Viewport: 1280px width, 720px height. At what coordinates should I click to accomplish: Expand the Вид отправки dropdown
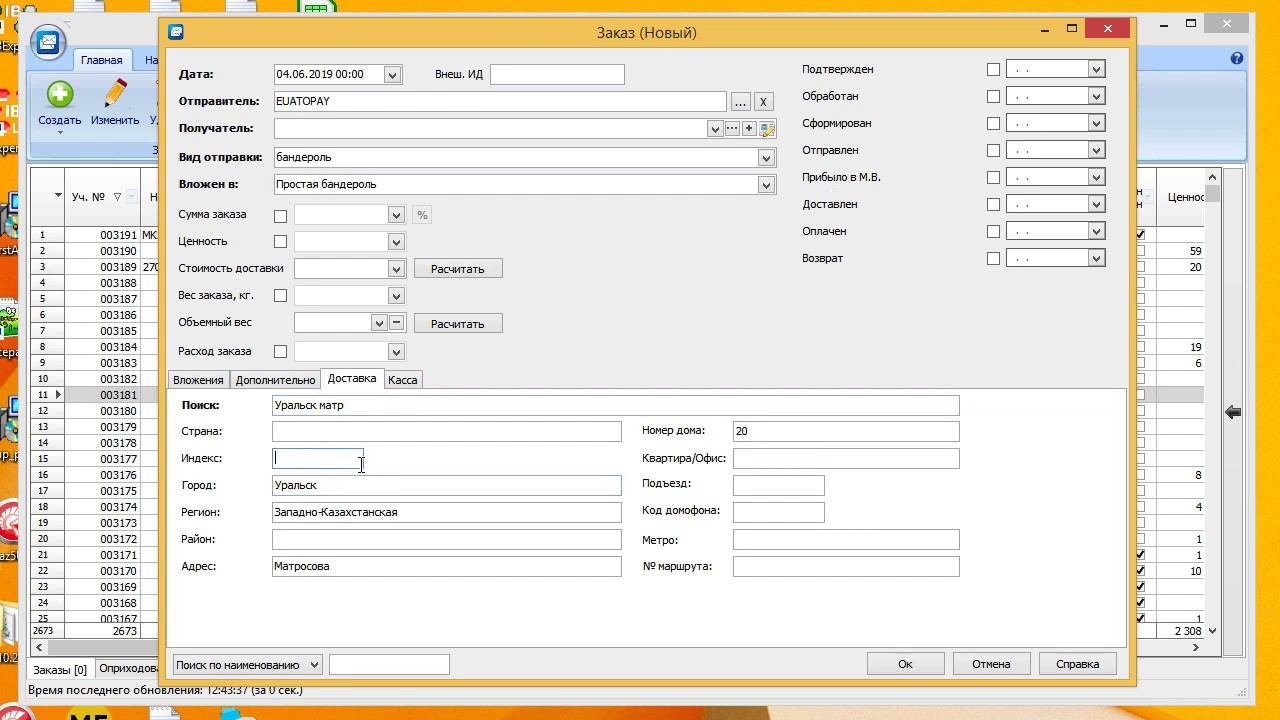(x=765, y=158)
